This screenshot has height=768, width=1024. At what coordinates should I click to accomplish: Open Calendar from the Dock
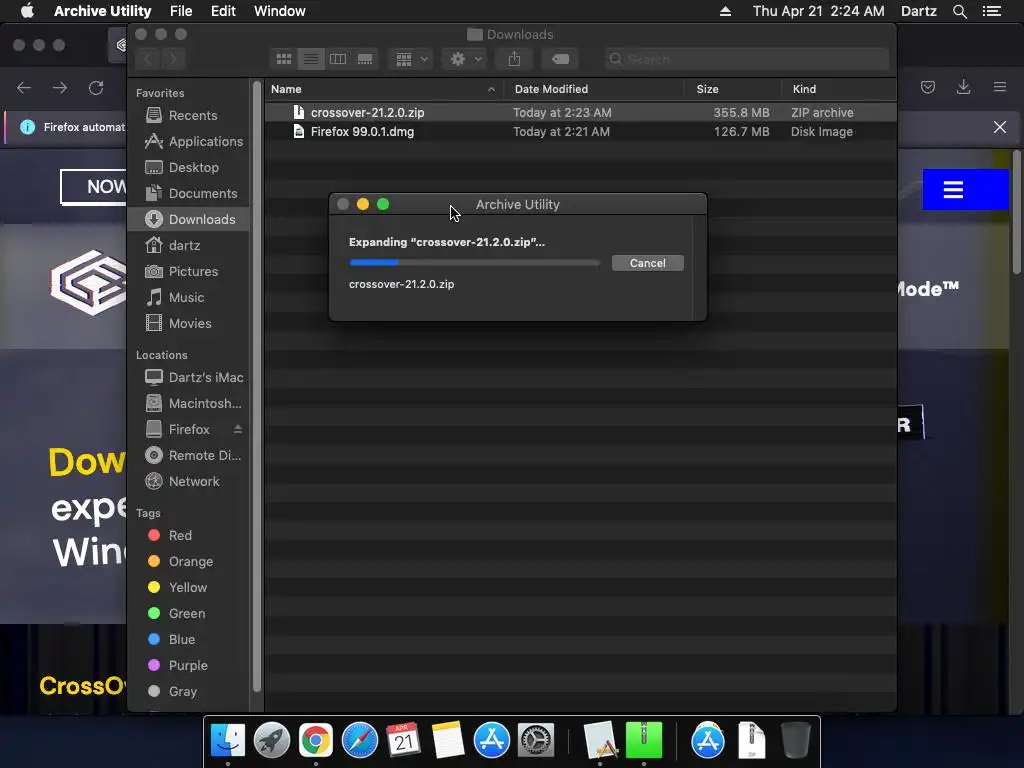[403, 740]
